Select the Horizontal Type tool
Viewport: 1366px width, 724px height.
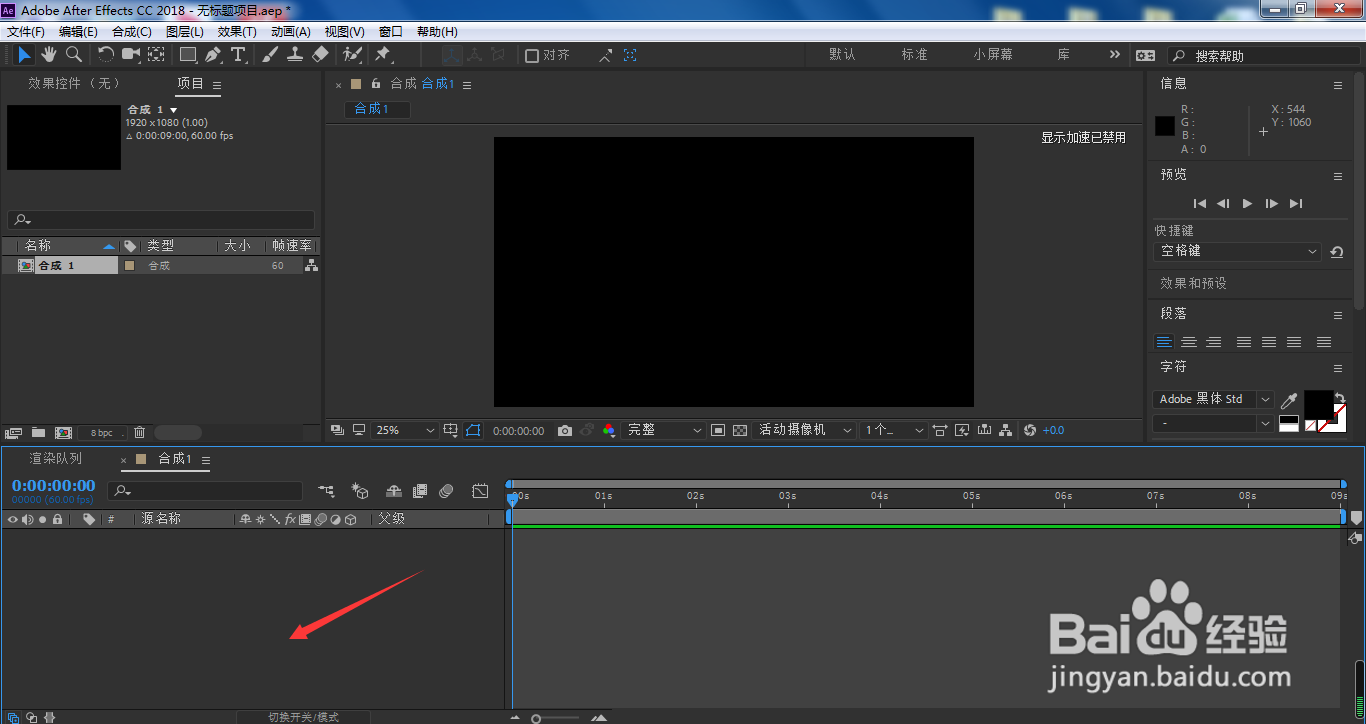238,55
